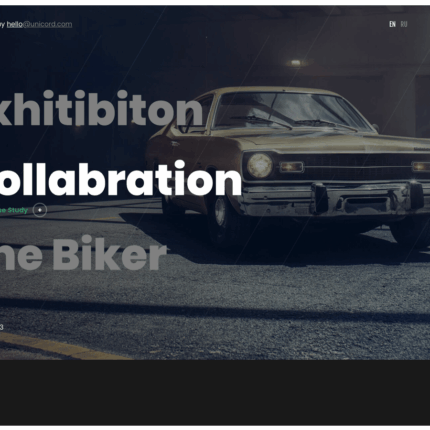
Task: Select the Exhitibiton project heading
Action: (x=101, y=108)
